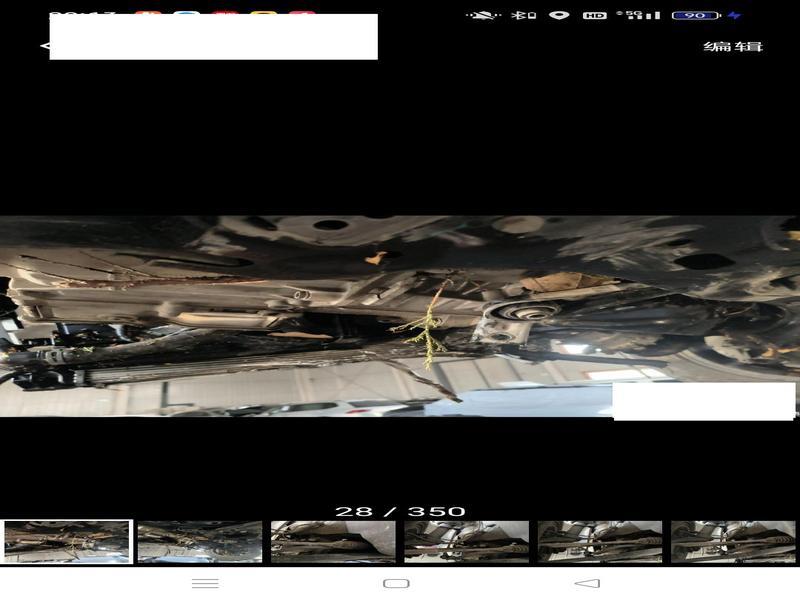
Task: Open the main car underside photo
Action: click(x=400, y=316)
